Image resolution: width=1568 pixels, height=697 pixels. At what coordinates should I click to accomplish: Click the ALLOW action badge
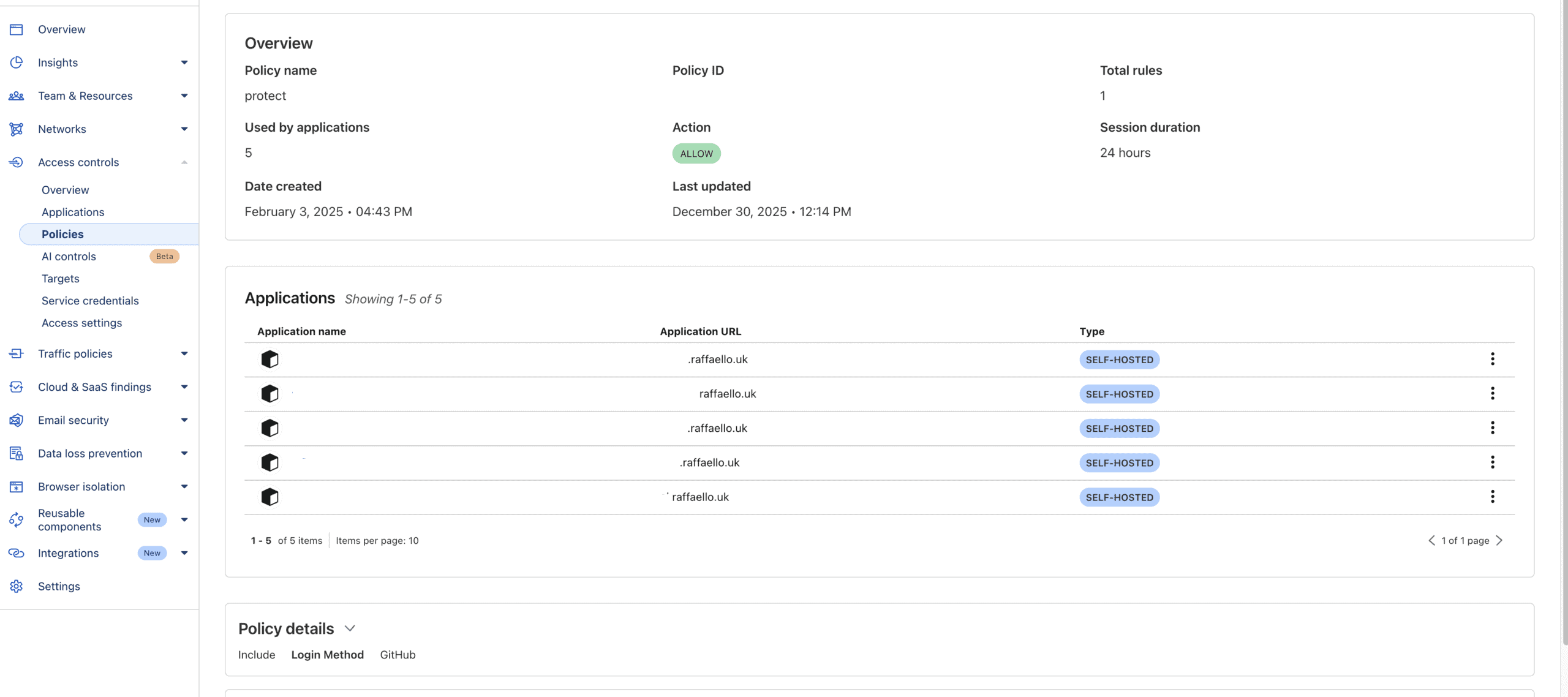pos(696,154)
